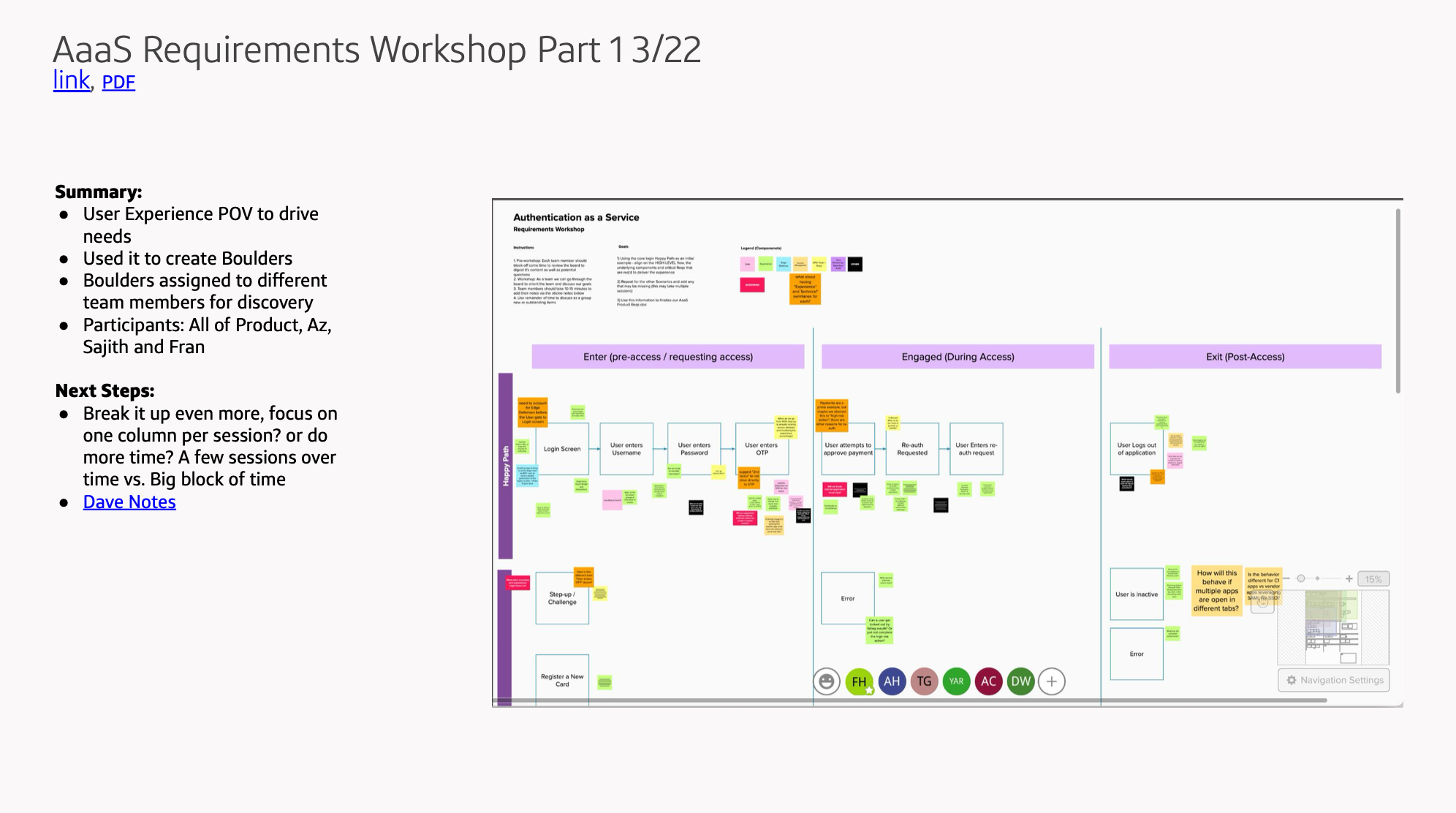Select the Enter (pre-access / requesting access) header

tap(667, 357)
